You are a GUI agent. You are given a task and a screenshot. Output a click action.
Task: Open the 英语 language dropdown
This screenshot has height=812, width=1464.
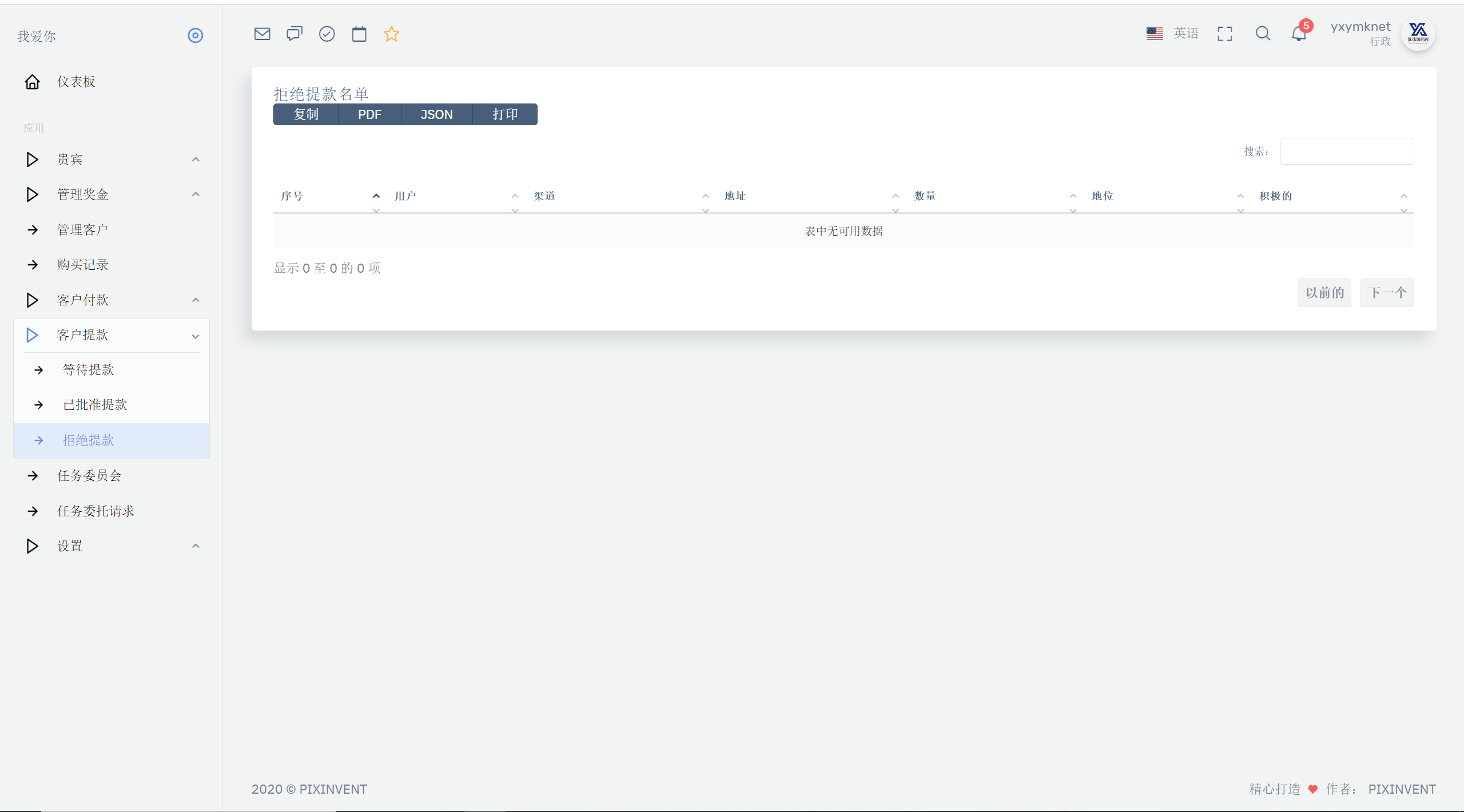coord(1172,34)
